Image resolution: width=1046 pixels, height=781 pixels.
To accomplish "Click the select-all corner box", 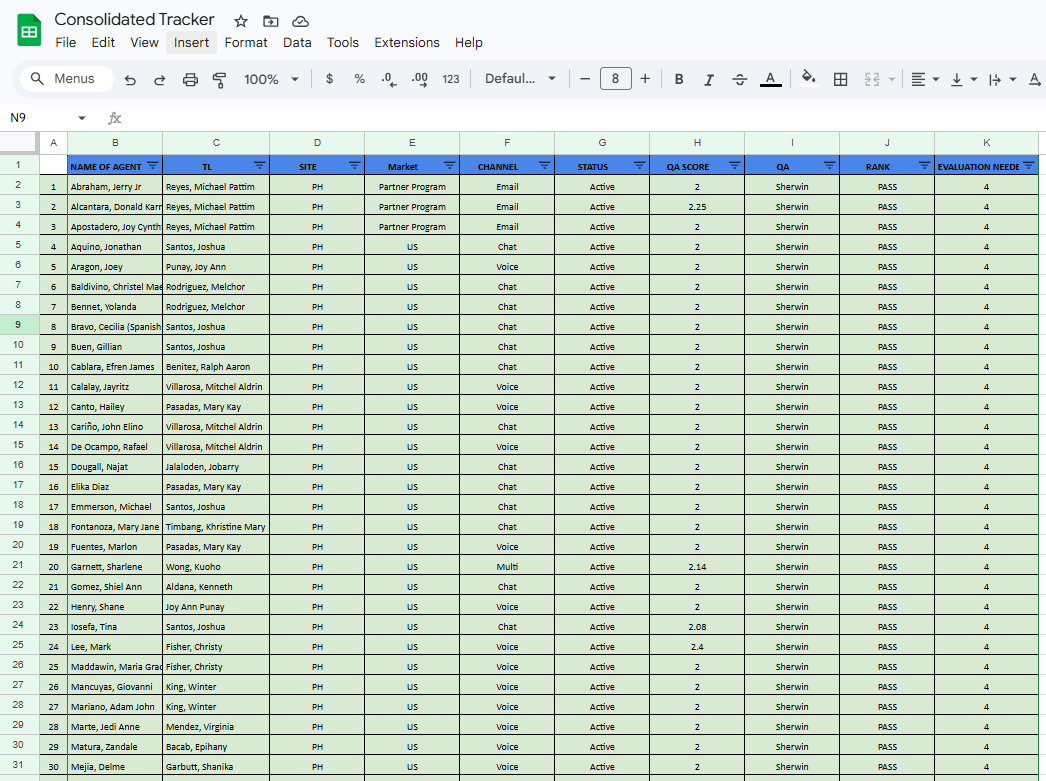I will coord(19,143).
